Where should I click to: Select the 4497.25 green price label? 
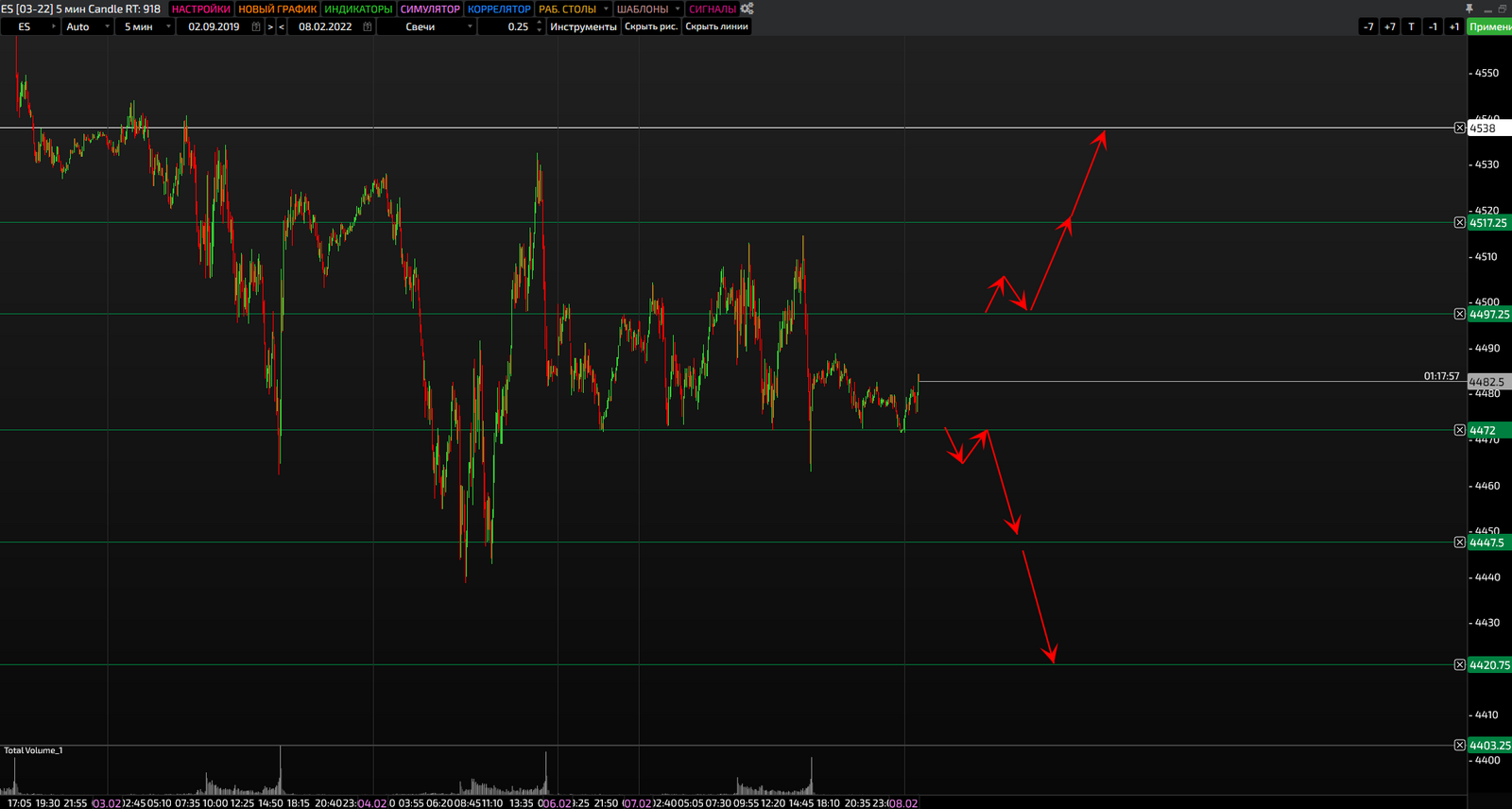point(1489,314)
